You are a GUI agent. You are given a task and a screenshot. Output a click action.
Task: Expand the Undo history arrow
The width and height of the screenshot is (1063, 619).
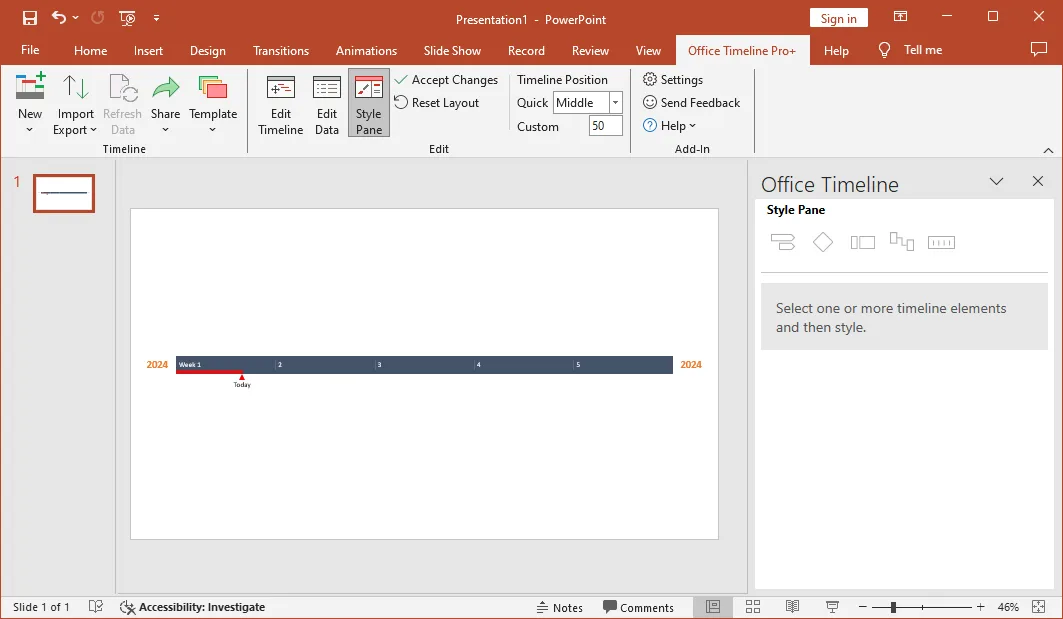pos(75,18)
